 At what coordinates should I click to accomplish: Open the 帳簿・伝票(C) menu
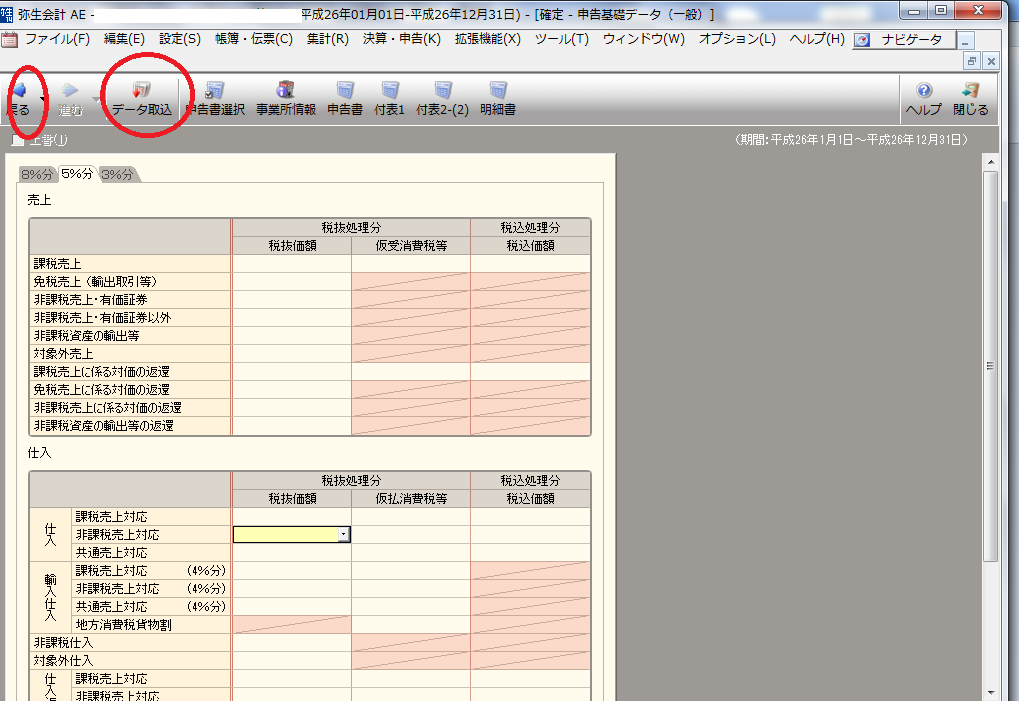[x=253, y=39]
